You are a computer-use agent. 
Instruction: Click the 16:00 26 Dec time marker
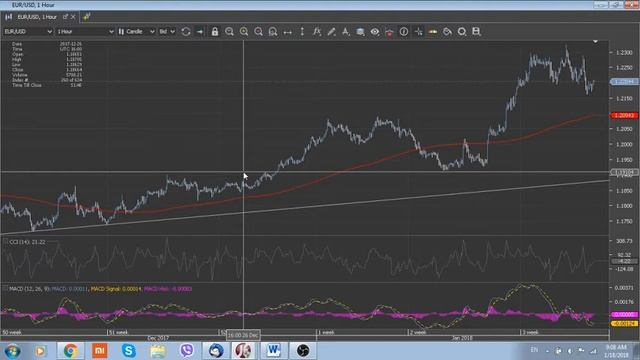tap(243, 335)
